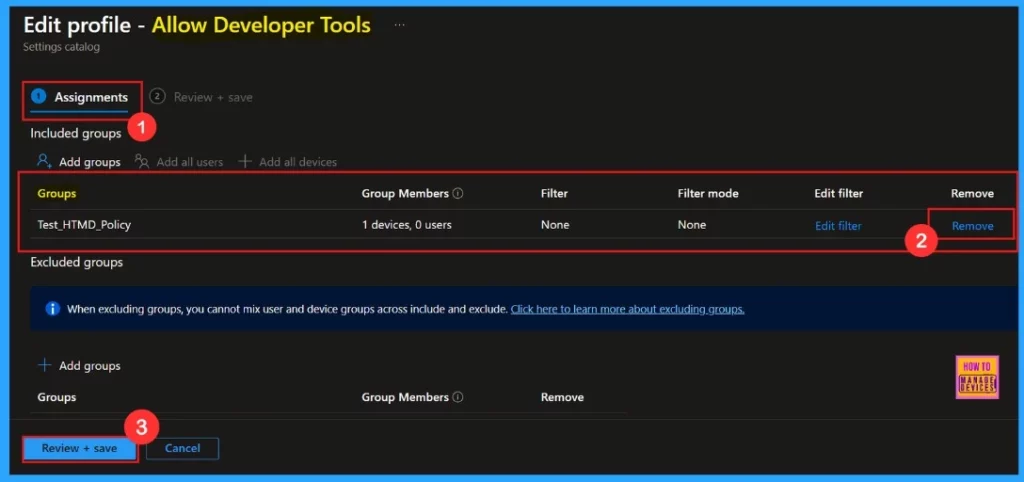Click the '1 devices, 0 users' cell

407,225
